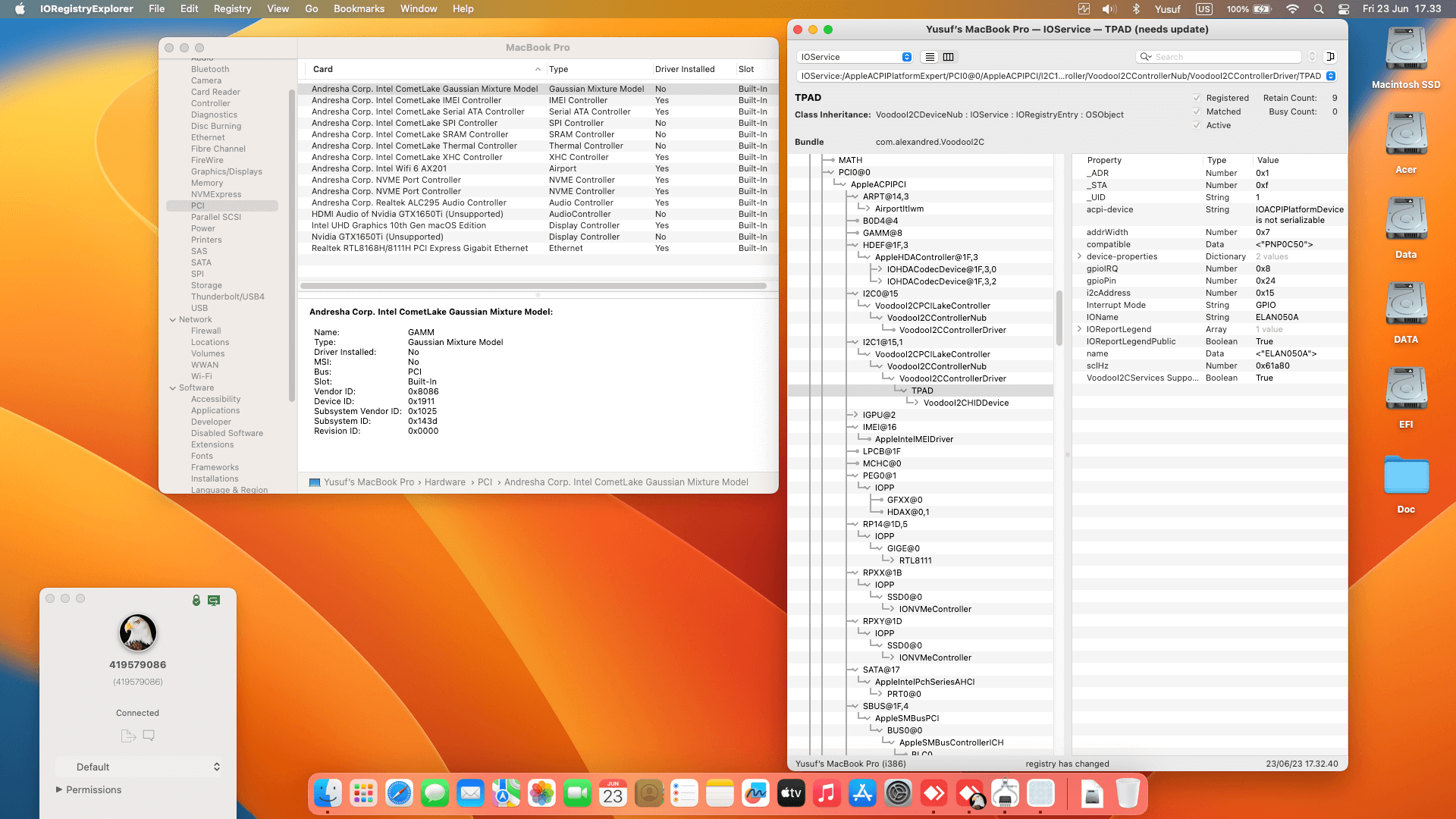Open Photos from the dock
1456x819 pixels.
coord(541,794)
